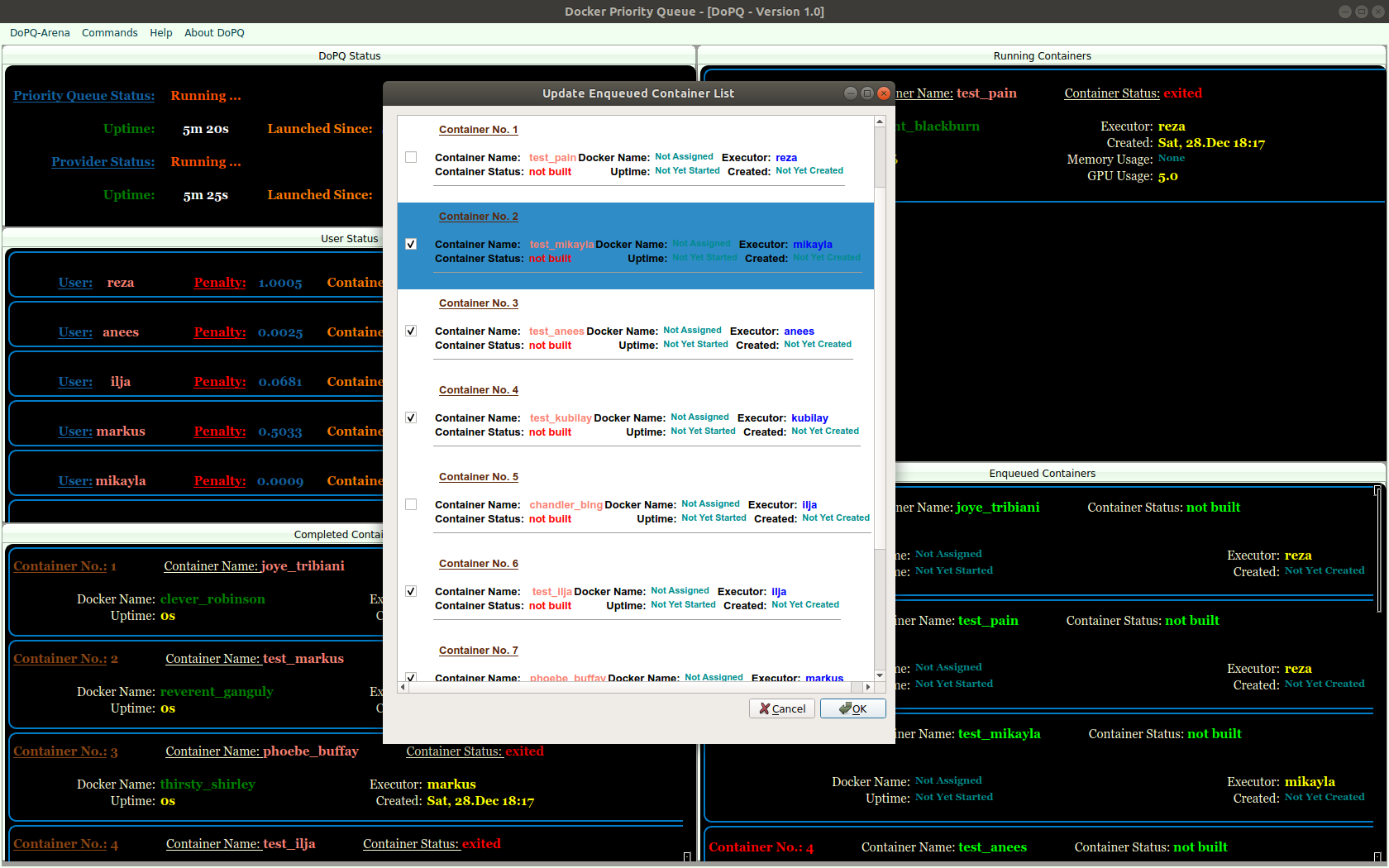Click the dialog list scroll-down arrow

coord(880,675)
